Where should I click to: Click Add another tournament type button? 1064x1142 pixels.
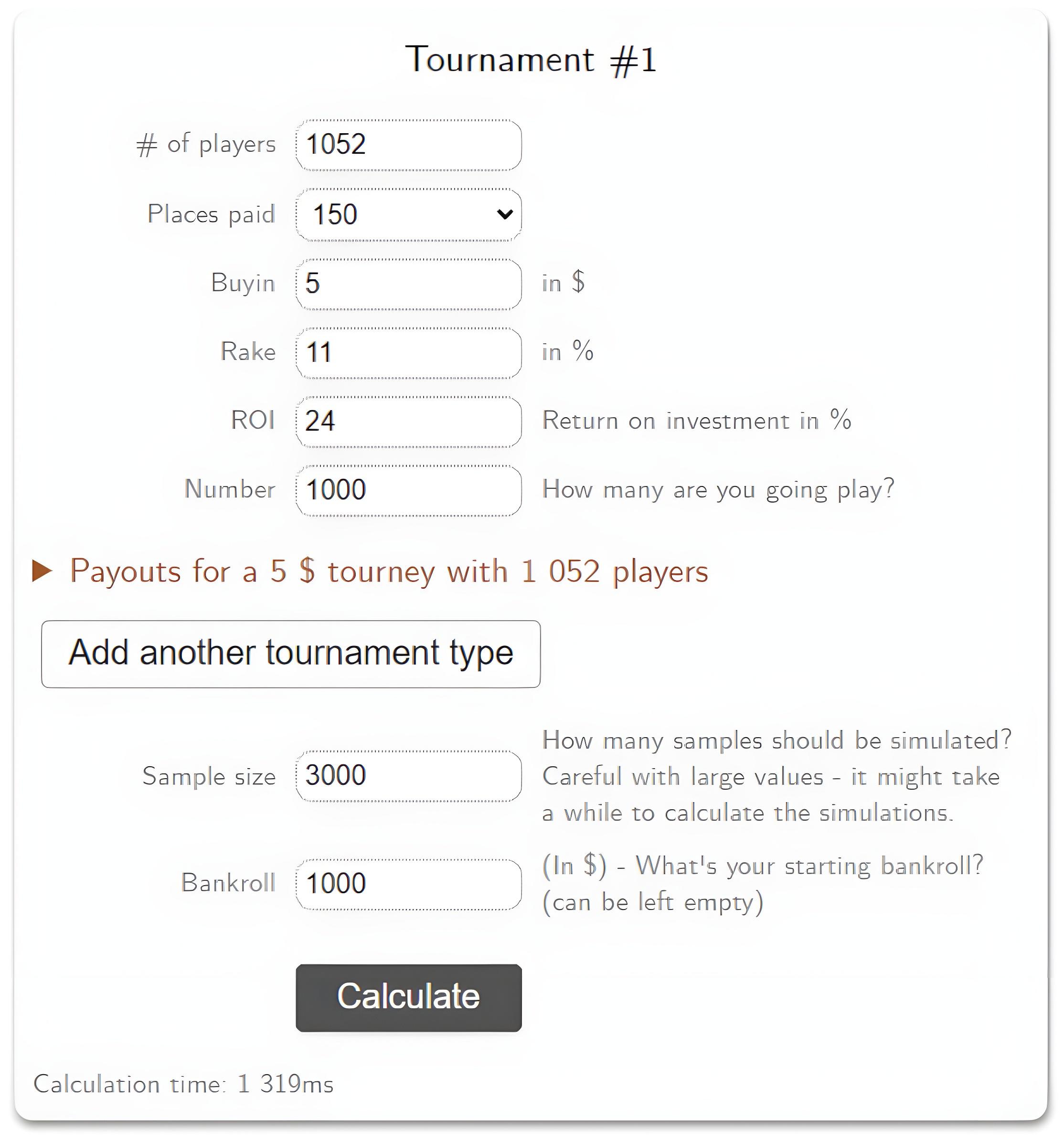[291, 654]
